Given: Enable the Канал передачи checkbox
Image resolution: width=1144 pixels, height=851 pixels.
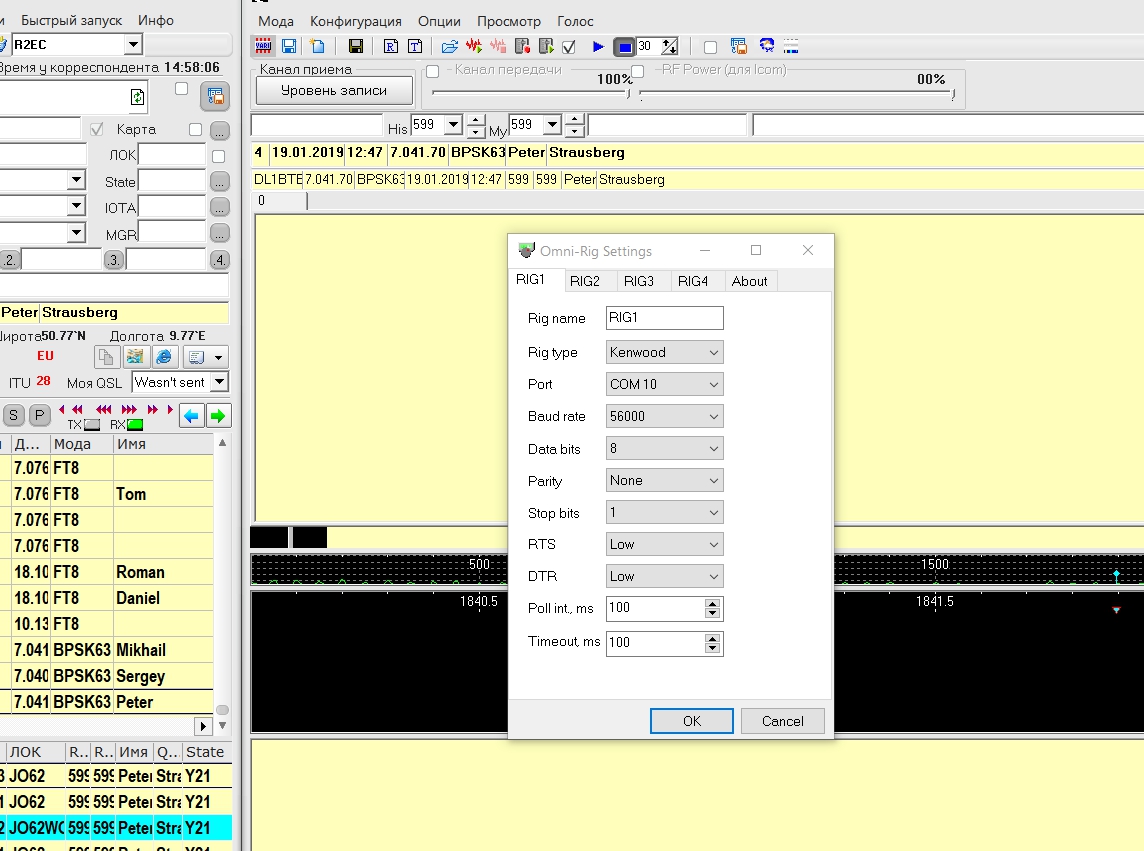Looking at the screenshot, I should pos(433,72).
